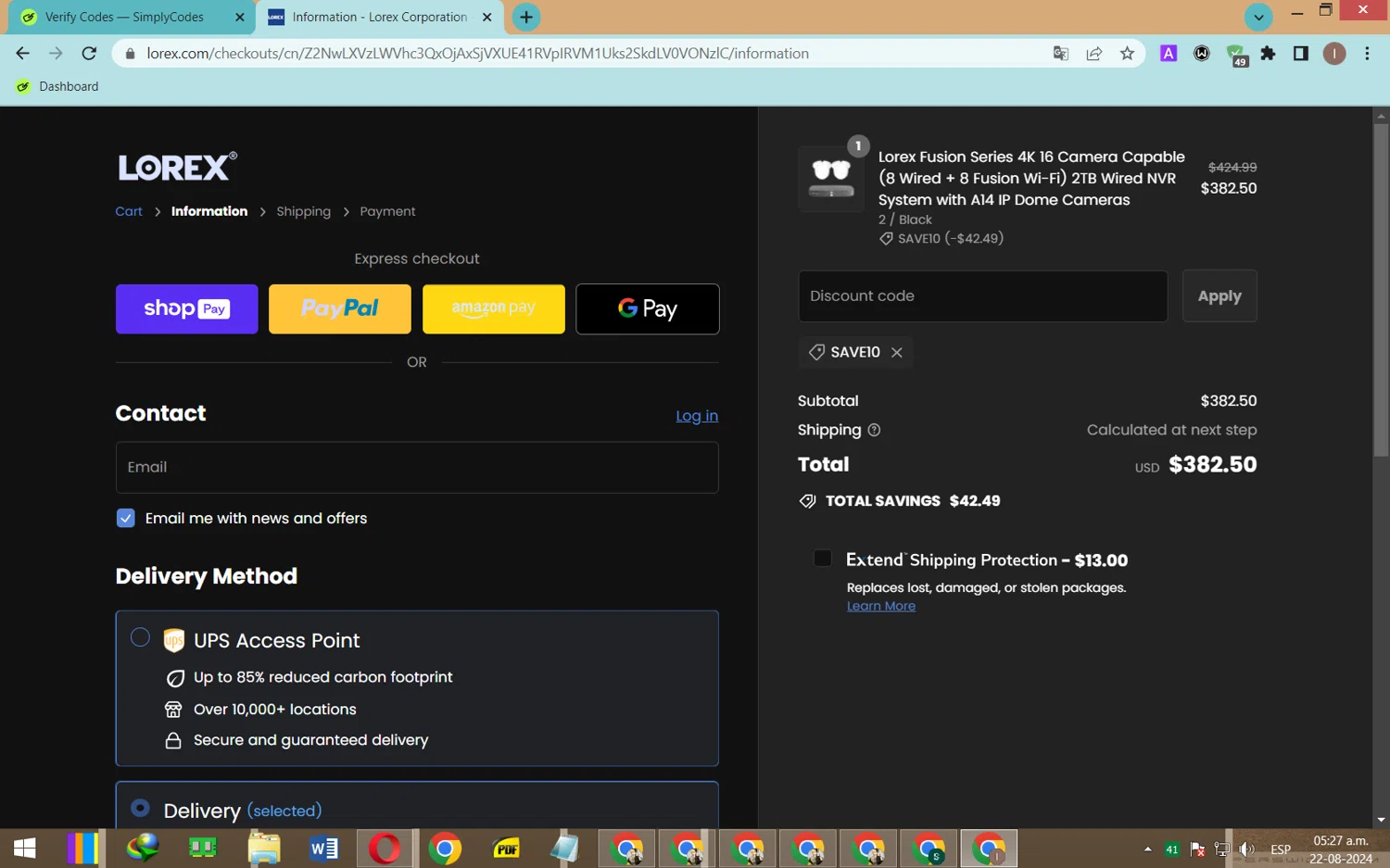Click the share page icon in address bar
This screenshot has height=868, width=1390.
pos(1094,54)
